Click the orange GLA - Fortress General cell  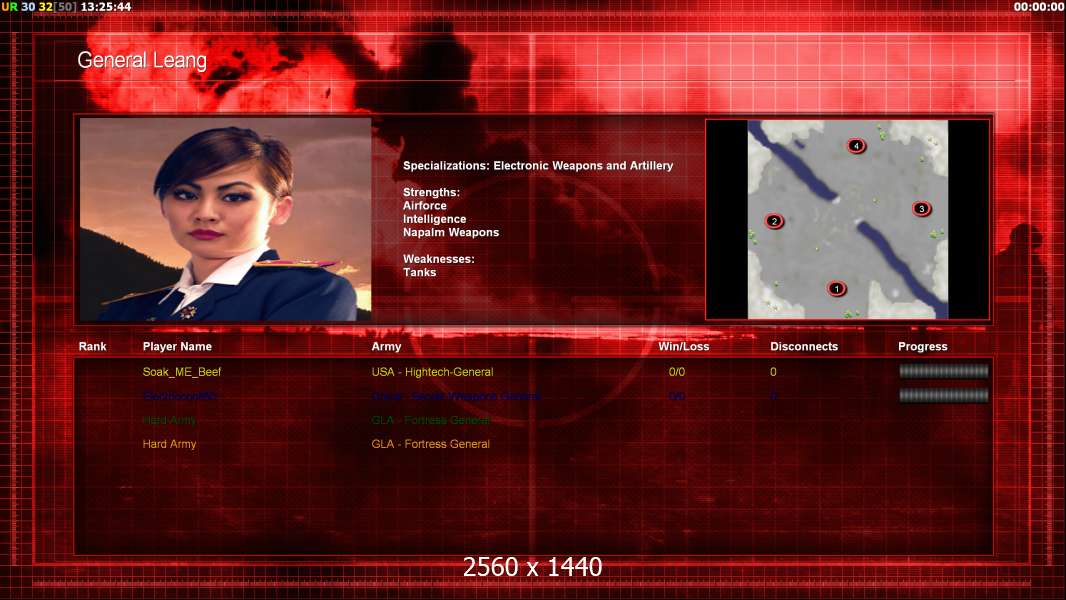pyautogui.click(x=430, y=444)
